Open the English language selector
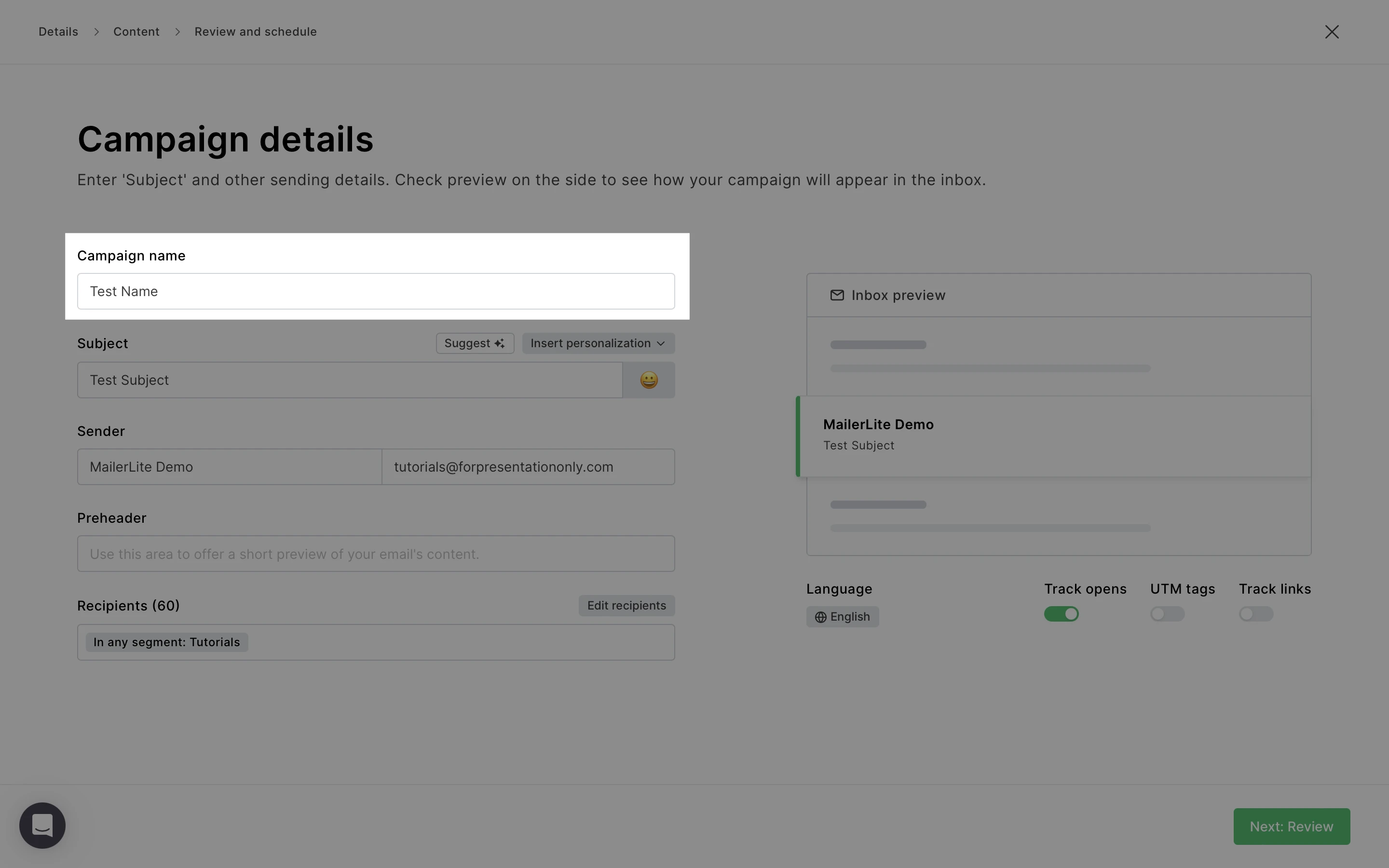The height and width of the screenshot is (868, 1389). (842, 617)
